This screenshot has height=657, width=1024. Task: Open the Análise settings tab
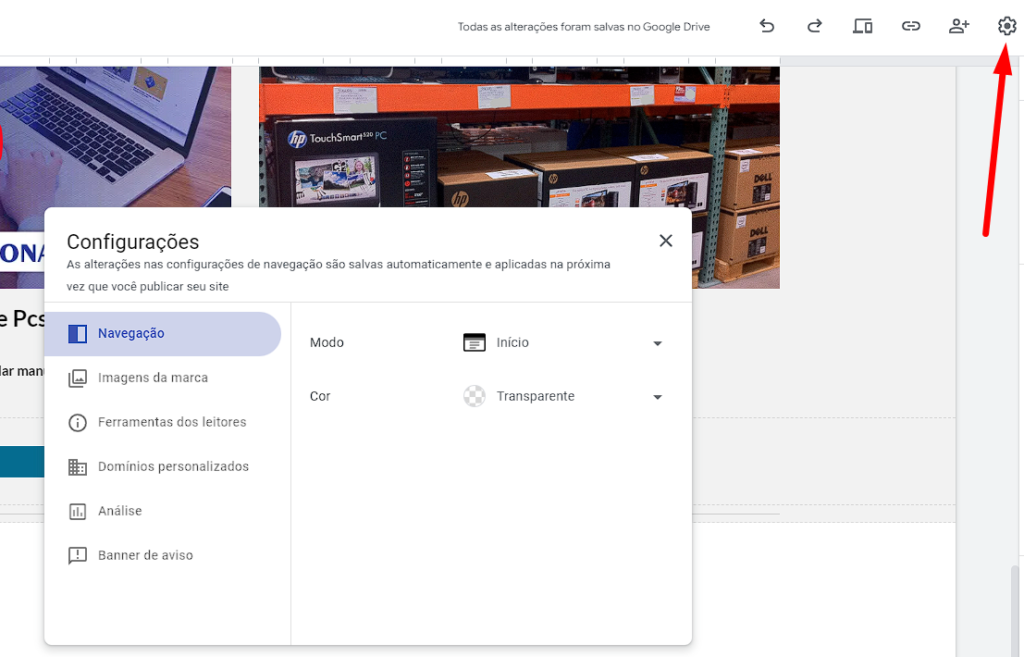pos(163,511)
